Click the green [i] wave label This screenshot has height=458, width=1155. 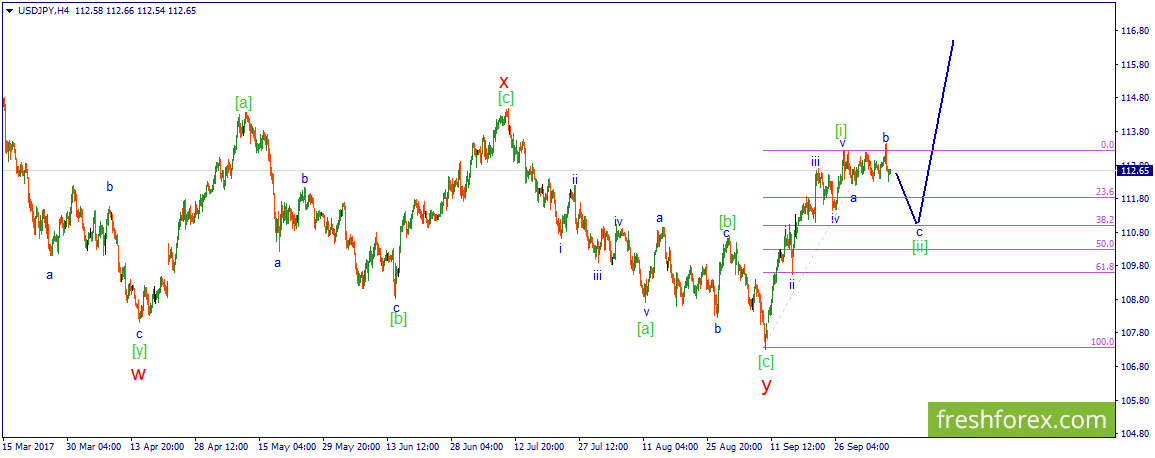point(840,130)
